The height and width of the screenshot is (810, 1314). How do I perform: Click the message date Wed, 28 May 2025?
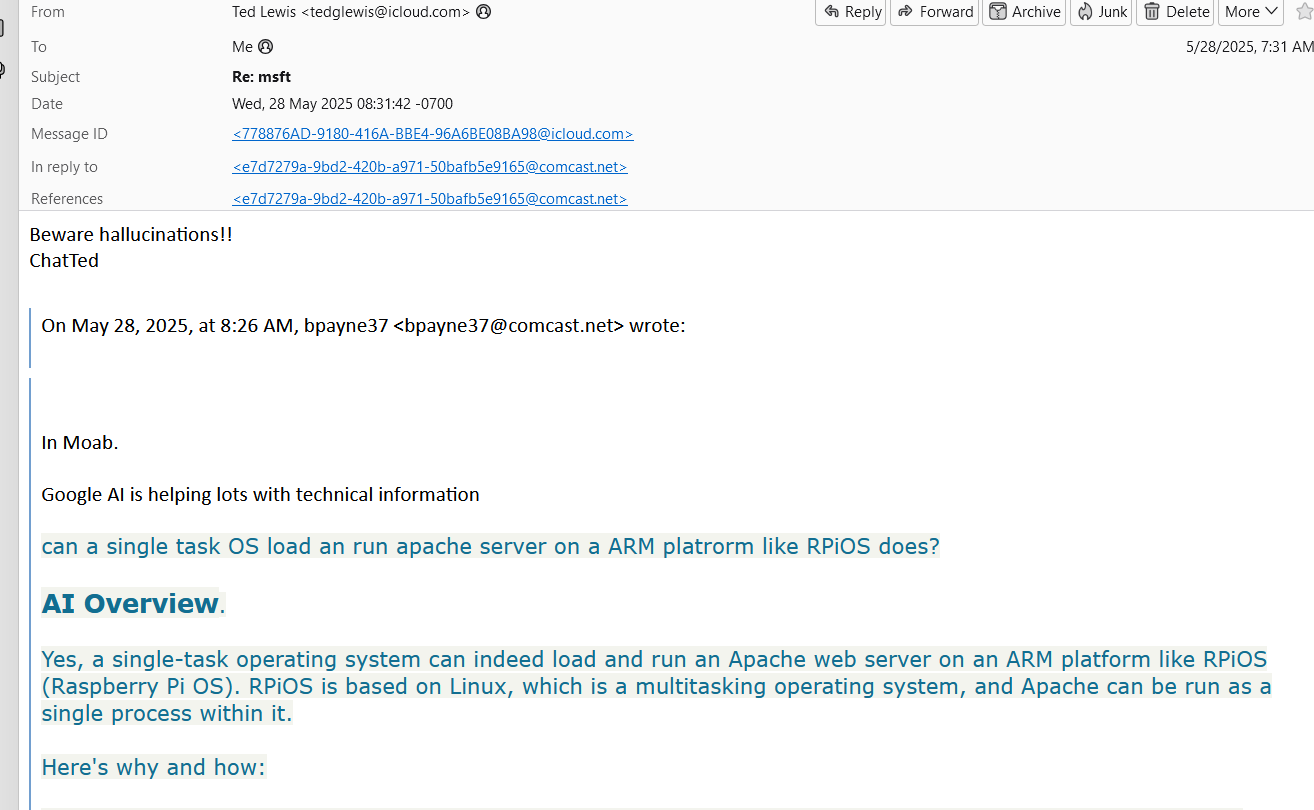(342, 104)
